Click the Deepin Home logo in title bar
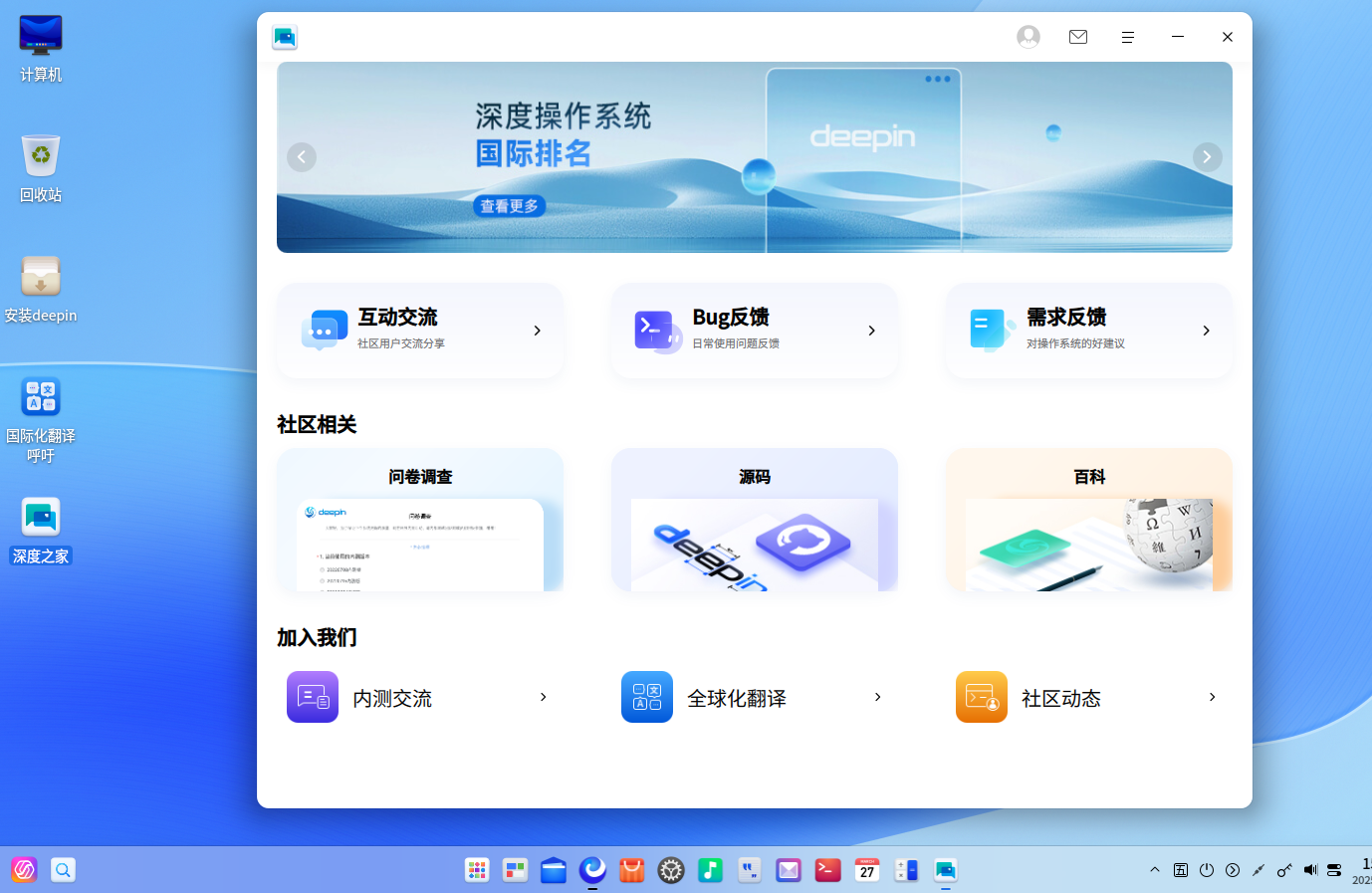This screenshot has height=893, width=1372. click(x=285, y=37)
